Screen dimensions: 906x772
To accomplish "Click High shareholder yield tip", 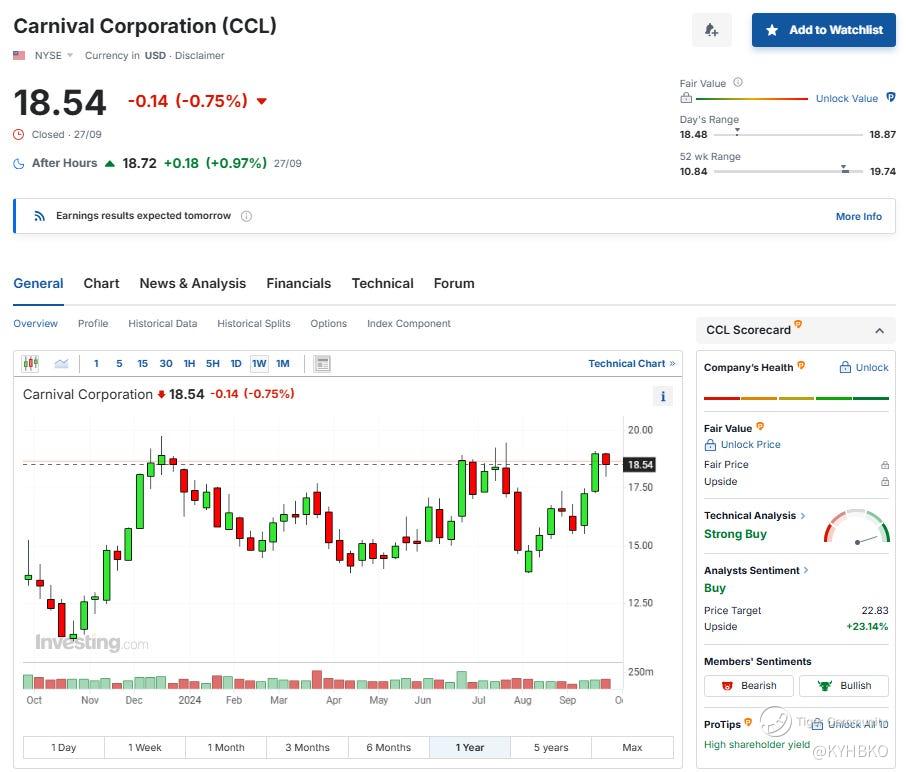I will coord(757,744).
